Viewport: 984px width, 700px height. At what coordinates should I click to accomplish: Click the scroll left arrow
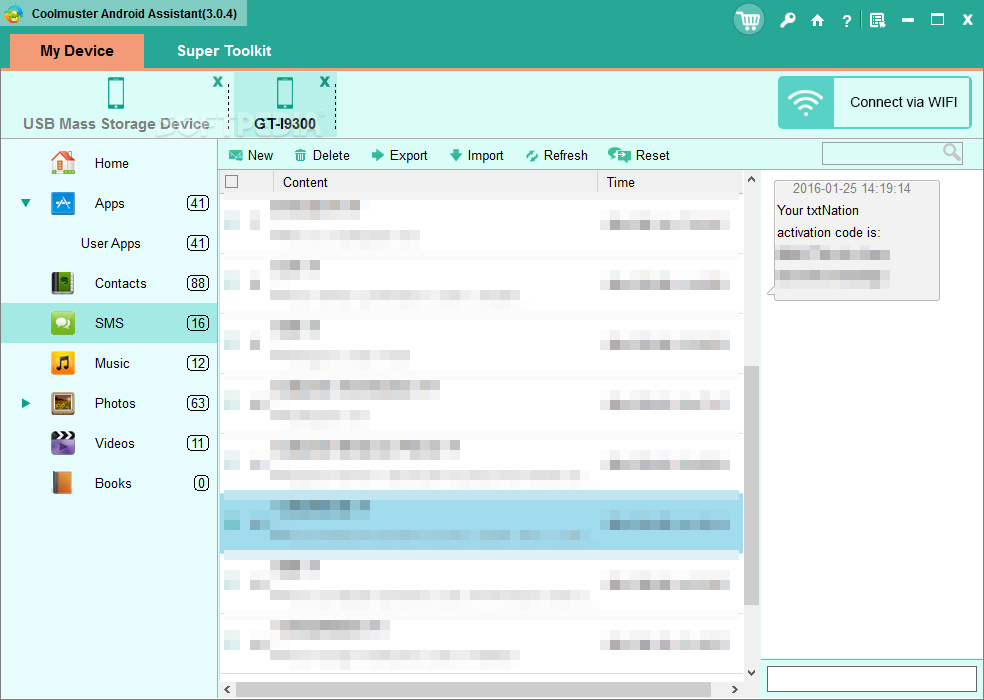pyautogui.click(x=227, y=689)
